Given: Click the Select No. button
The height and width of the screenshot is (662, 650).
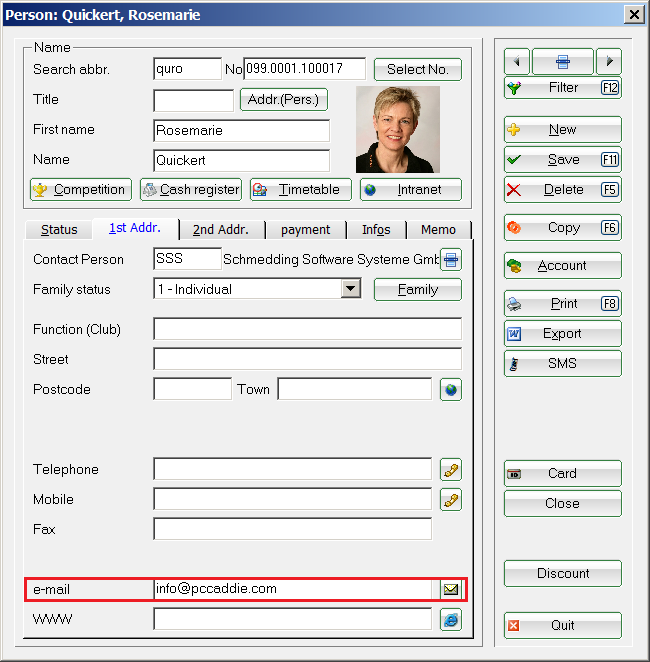Looking at the screenshot, I should click(418, 69).
